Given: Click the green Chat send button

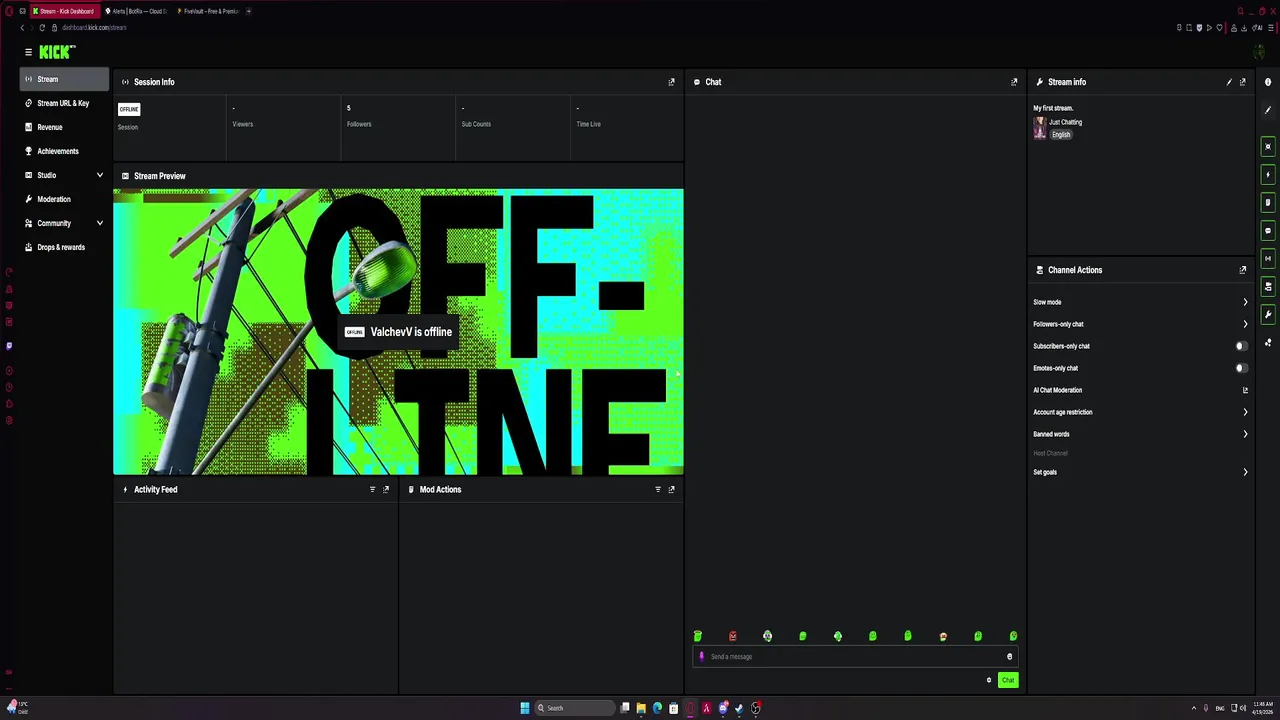Looking at the screenshot, I should click(1008, 681).
